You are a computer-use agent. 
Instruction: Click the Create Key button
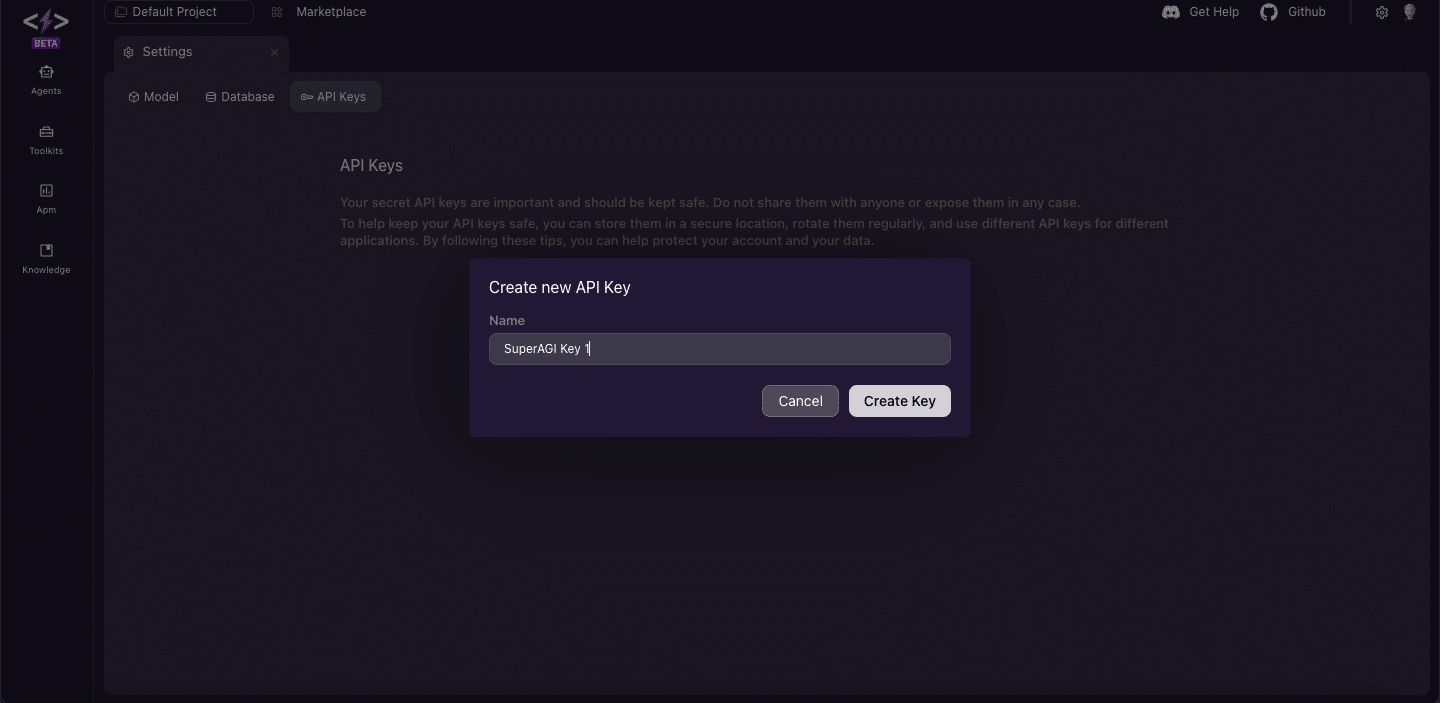[899, 401]
